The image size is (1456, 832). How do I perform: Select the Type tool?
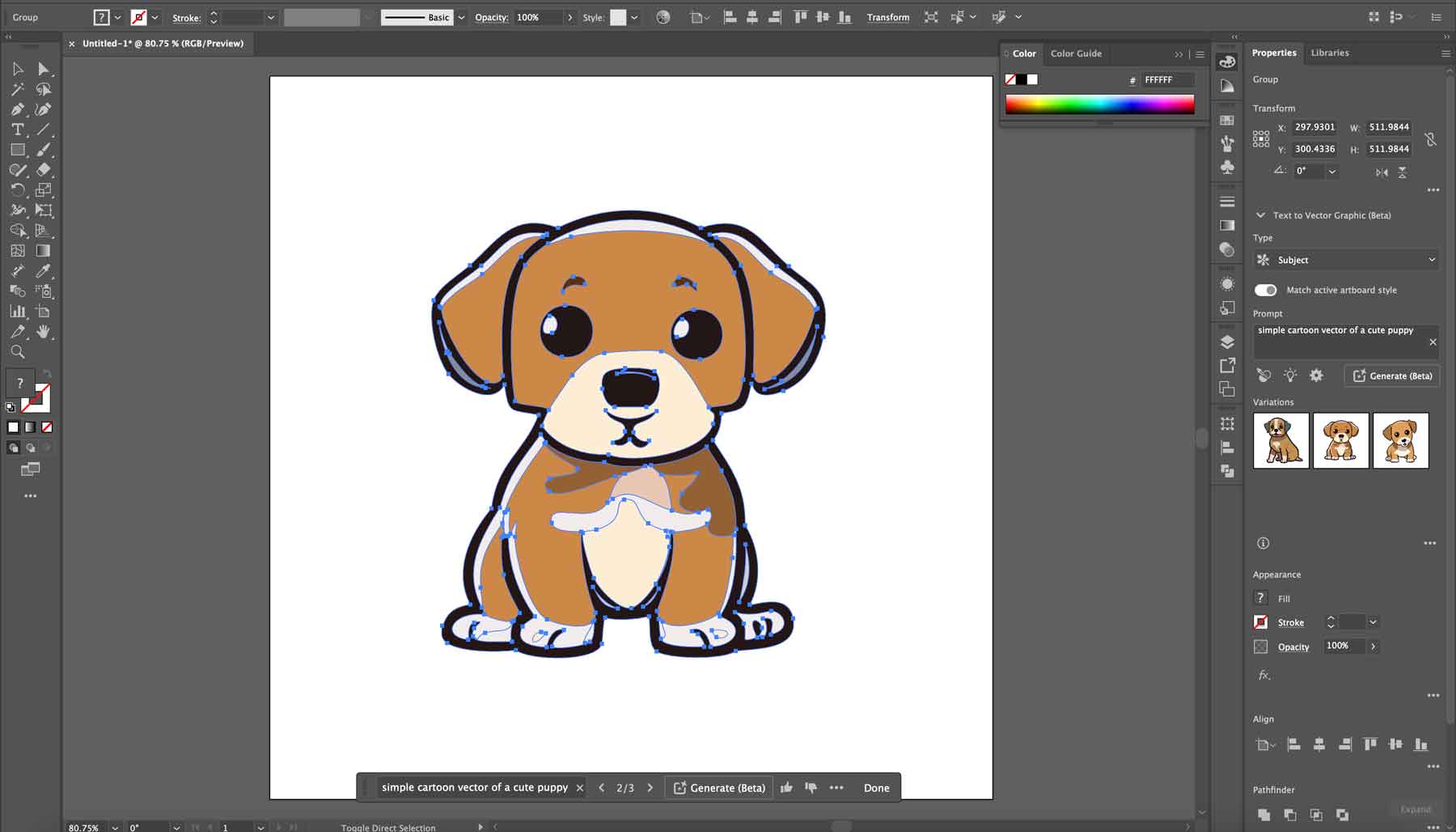point(18,129)
